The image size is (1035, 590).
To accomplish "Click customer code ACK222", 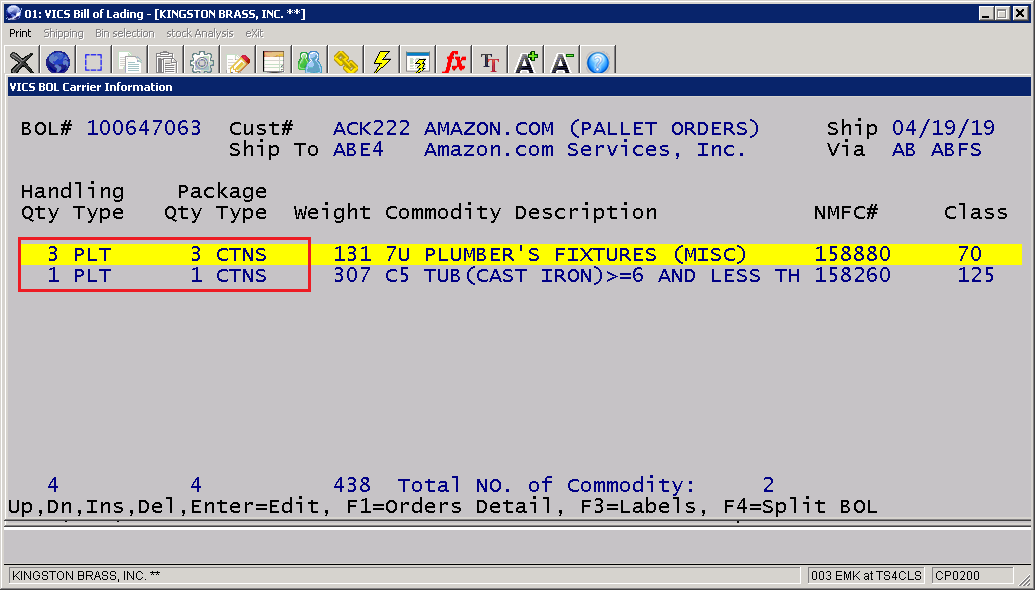I will (x=371, y=128).
